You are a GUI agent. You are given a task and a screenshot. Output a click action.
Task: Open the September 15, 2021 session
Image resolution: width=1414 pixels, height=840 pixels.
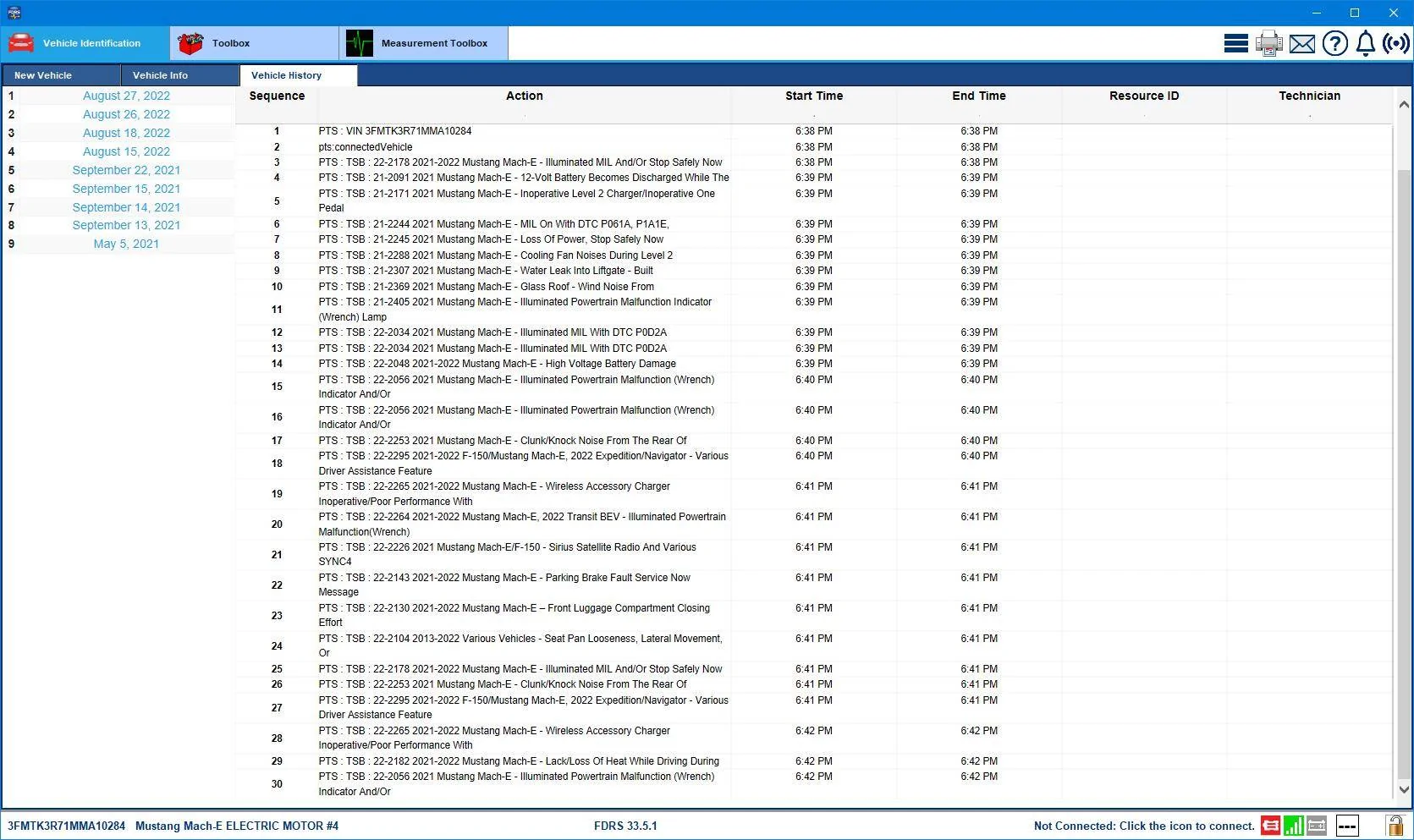pyautogui.click(x=126, y=189)
